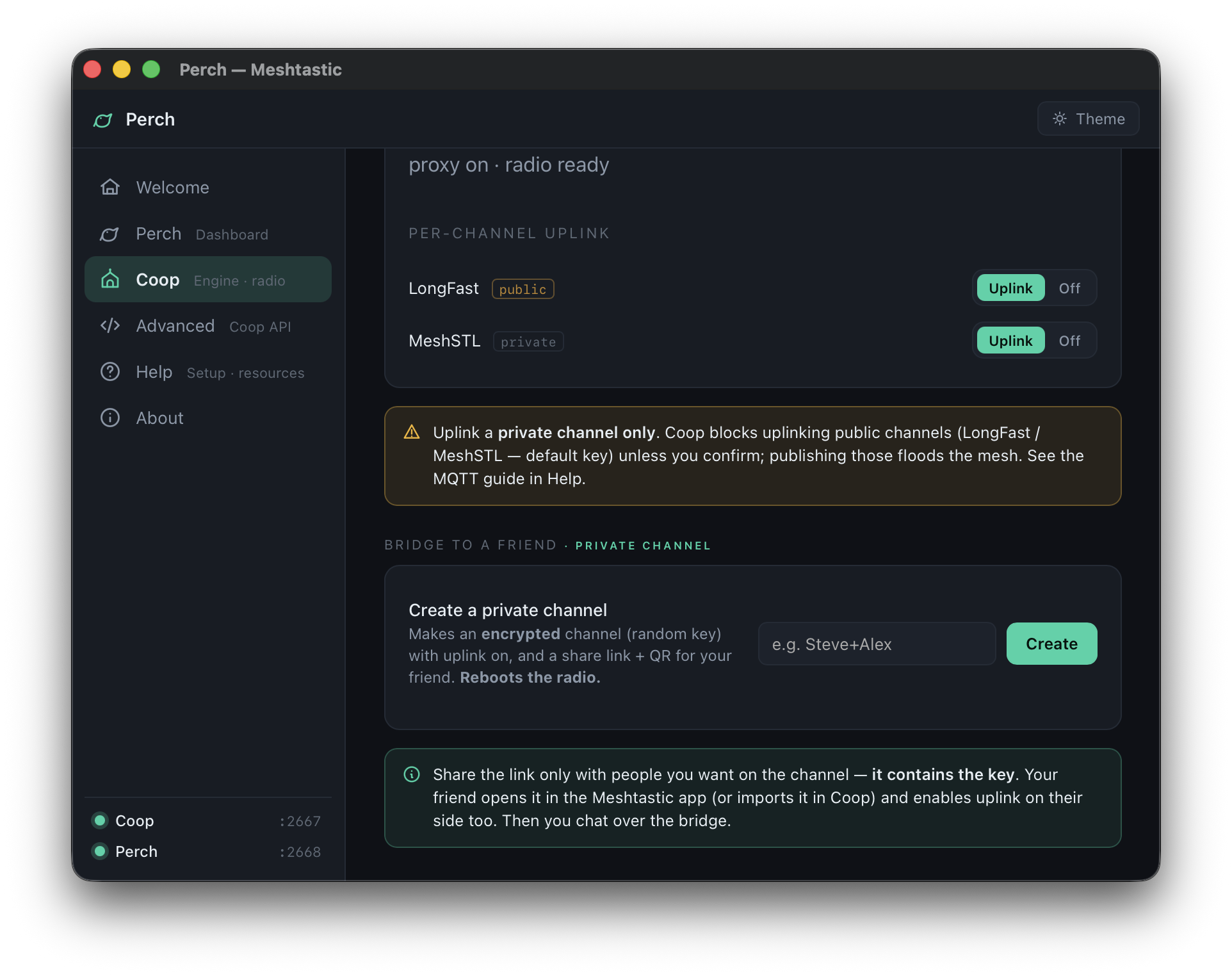This screenshot has height=976, width=1232.
Task: Click the private badge next to MeshSTL
Action: point(528,341)
